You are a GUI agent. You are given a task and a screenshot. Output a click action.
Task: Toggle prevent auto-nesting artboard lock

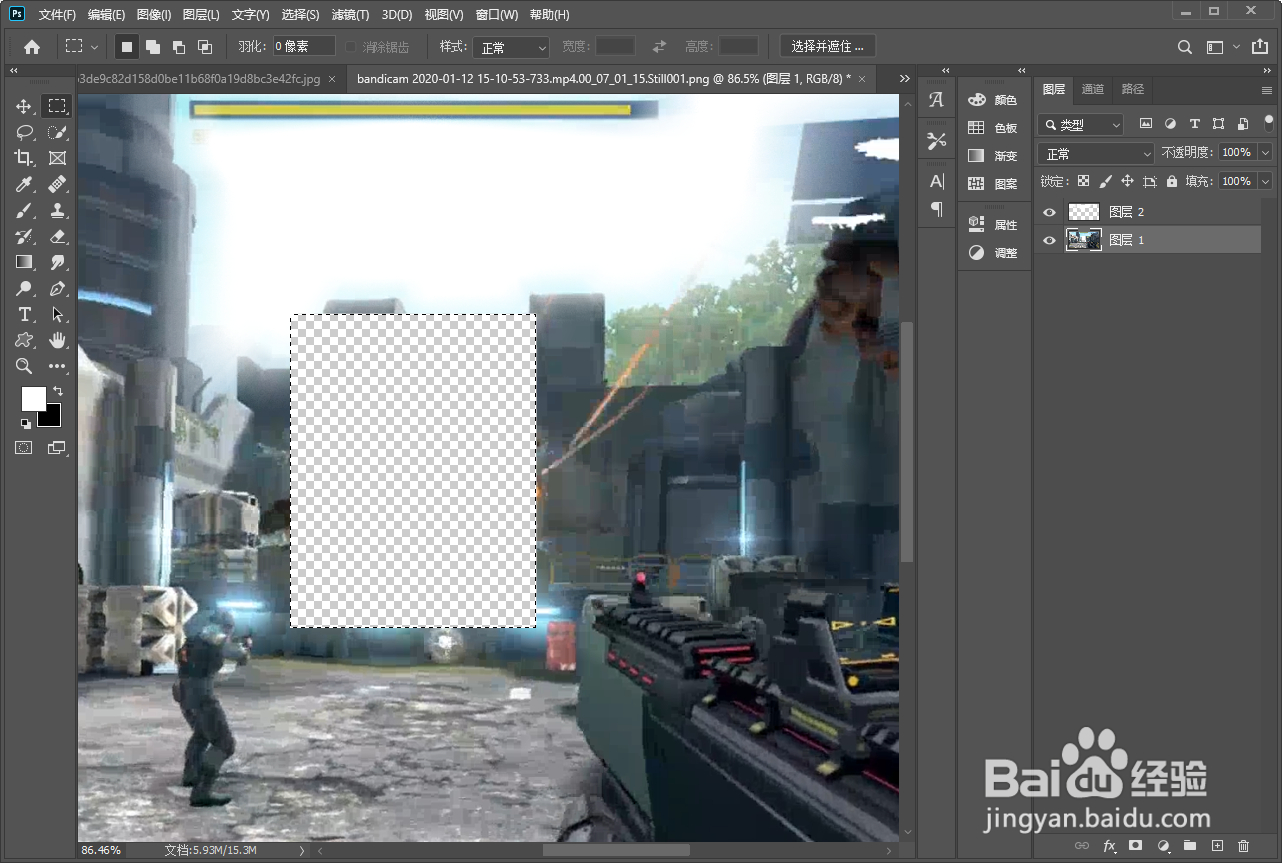click(1150, 181)
